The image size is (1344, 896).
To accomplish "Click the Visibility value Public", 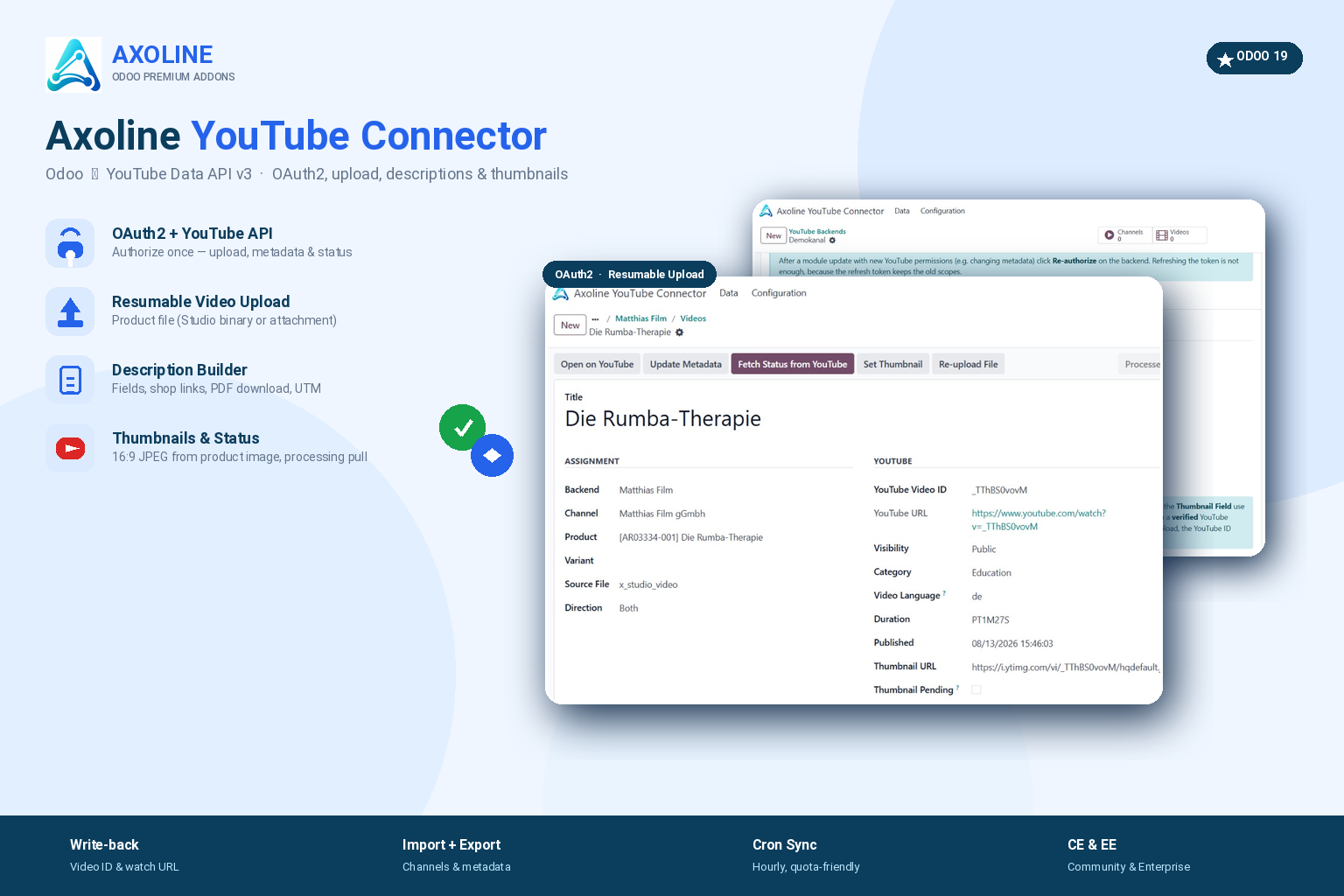I will tap(983, 549).
